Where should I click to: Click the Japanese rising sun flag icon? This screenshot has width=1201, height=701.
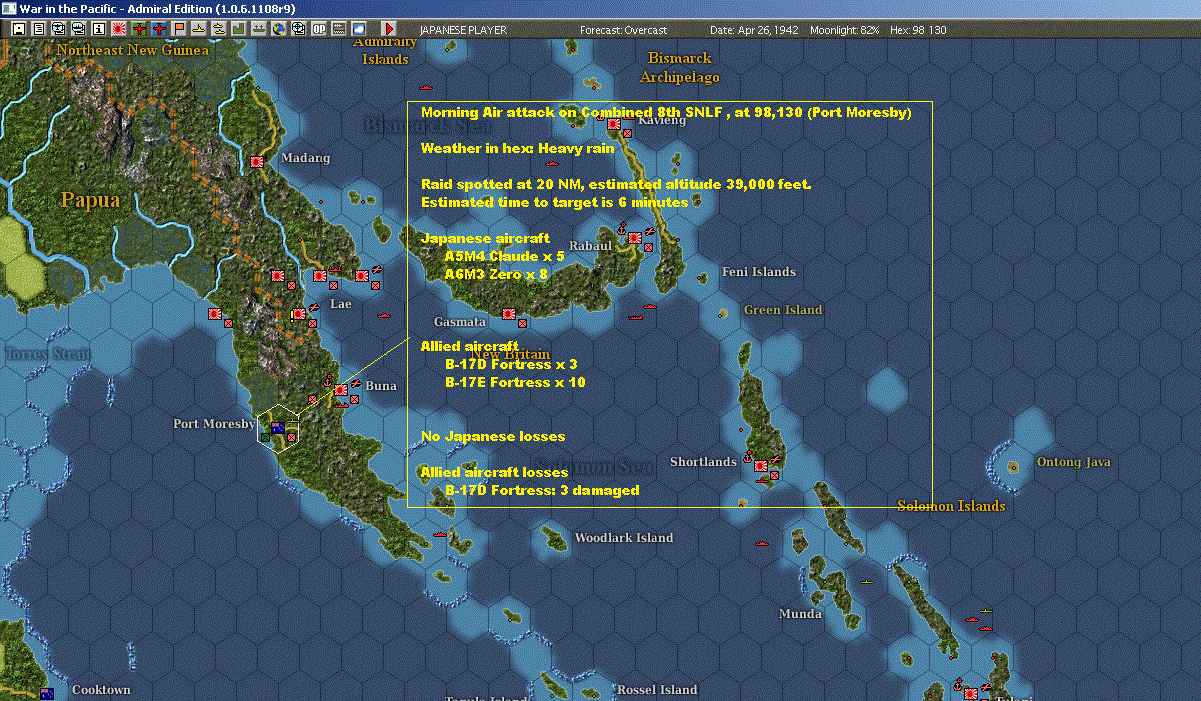[x=119, y=29]
